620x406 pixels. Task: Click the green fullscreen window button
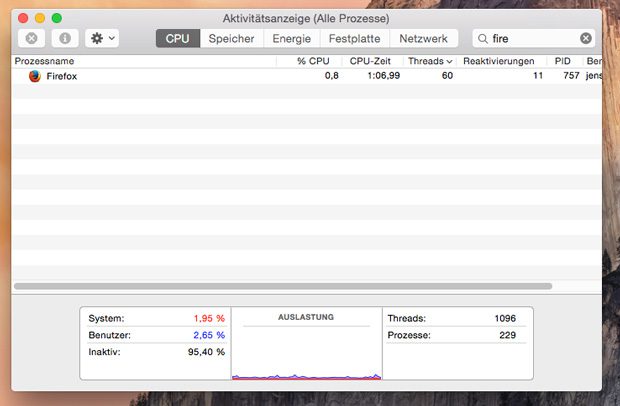coord(57,18)
